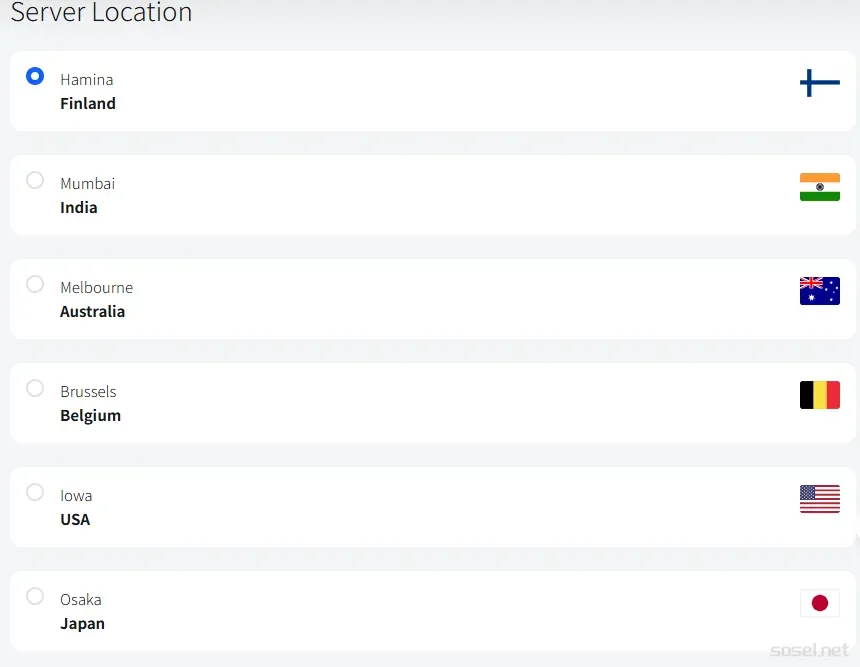Click the USA flag icon

[819, 499]
